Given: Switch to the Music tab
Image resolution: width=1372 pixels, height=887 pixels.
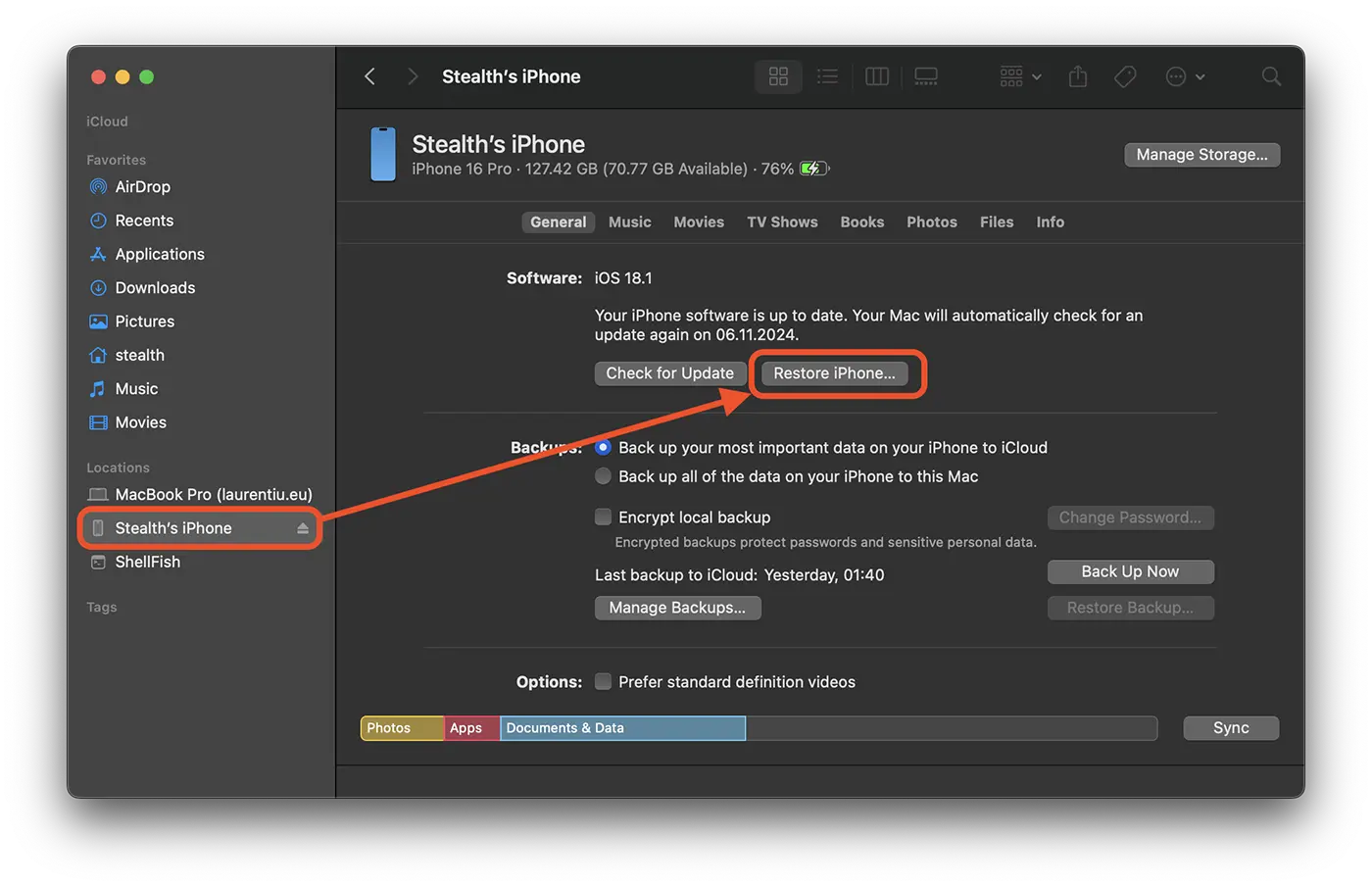Looking at the screenshot, I should [629, 222].
